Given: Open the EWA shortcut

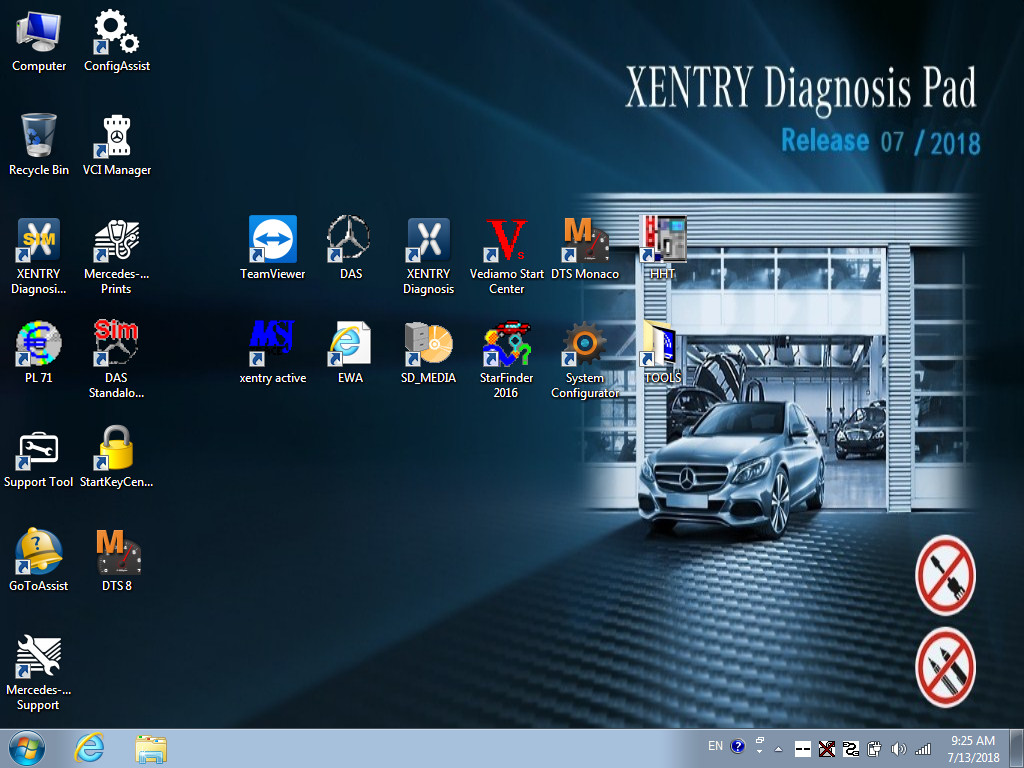Looking at the screenshot, I should [x=350, y=344].
